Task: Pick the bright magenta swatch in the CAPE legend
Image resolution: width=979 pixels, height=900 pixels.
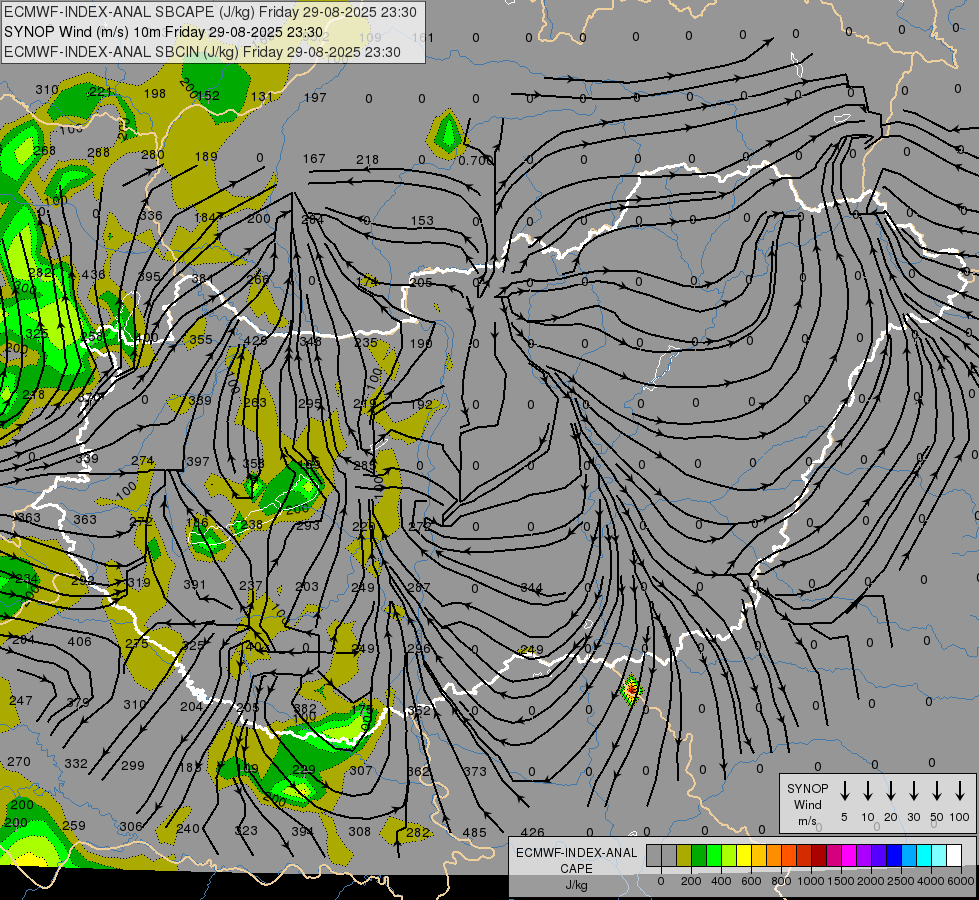Action: tap(849, 856)
